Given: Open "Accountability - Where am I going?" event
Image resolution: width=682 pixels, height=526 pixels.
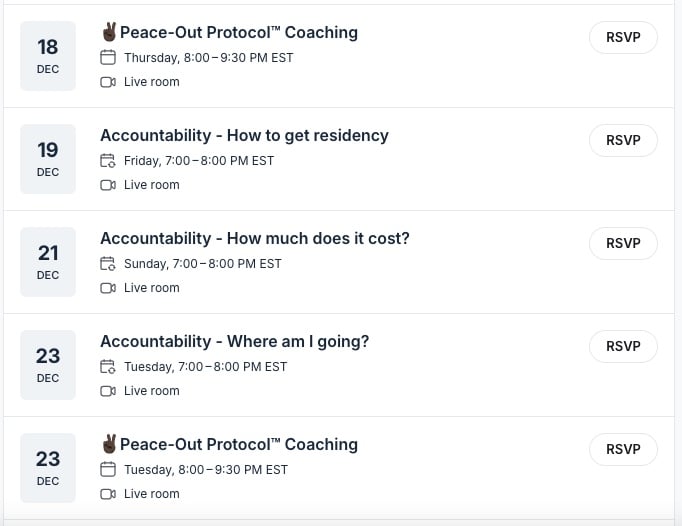Looking at the screenshot, I should (234, 342).
